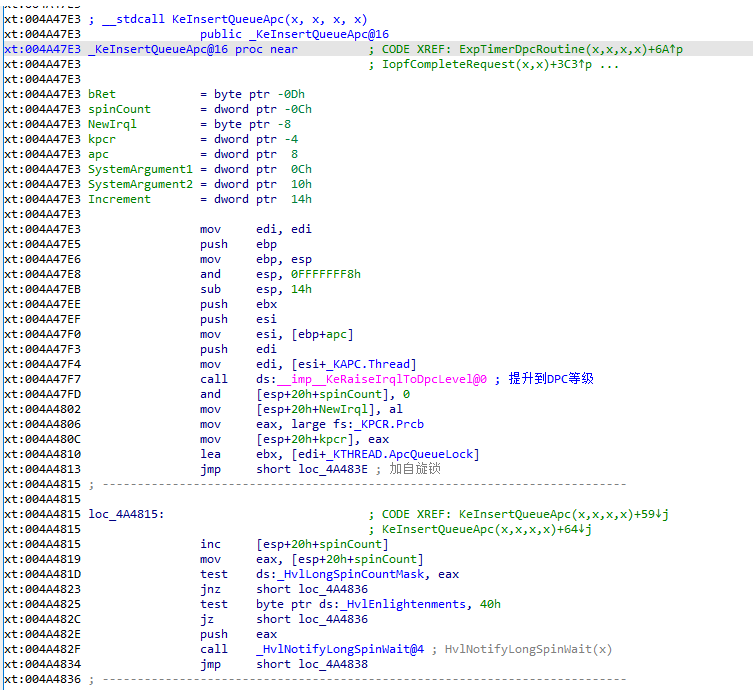The image size is (753, 698).
Task: Click the _KTHREAD.ApcQueueLock operand
Action: (403, 454)
